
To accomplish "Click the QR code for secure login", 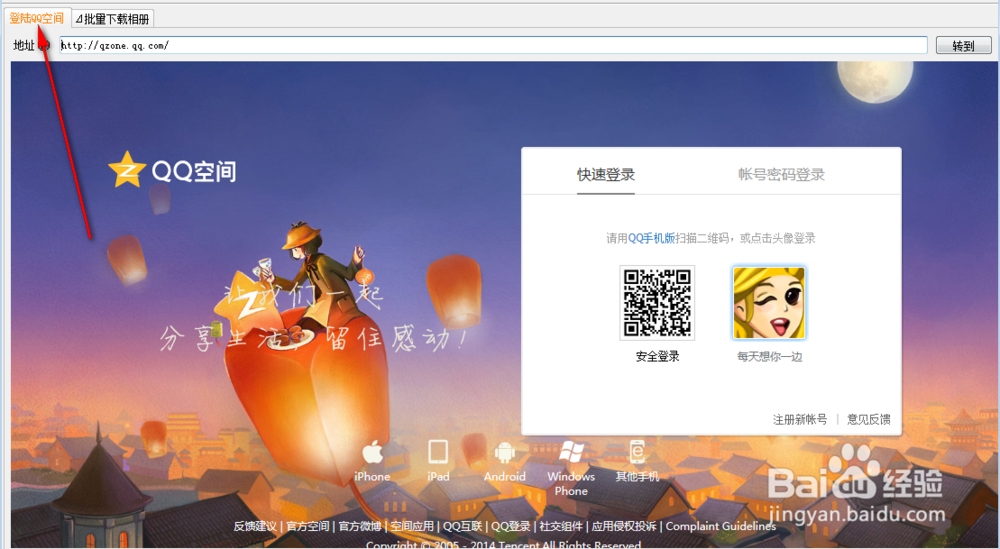I will (x=657, y=303).
